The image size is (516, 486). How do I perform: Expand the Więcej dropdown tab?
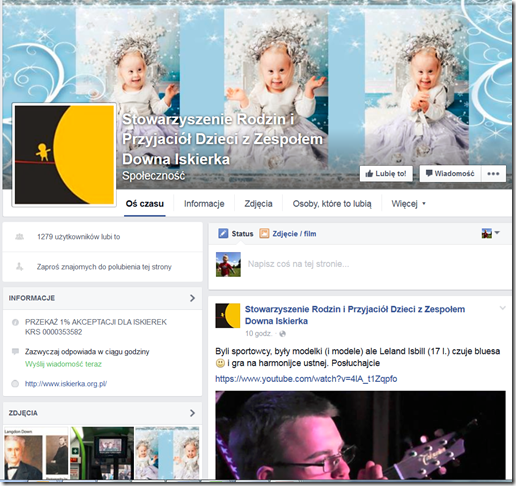click(x=408, y=204)
